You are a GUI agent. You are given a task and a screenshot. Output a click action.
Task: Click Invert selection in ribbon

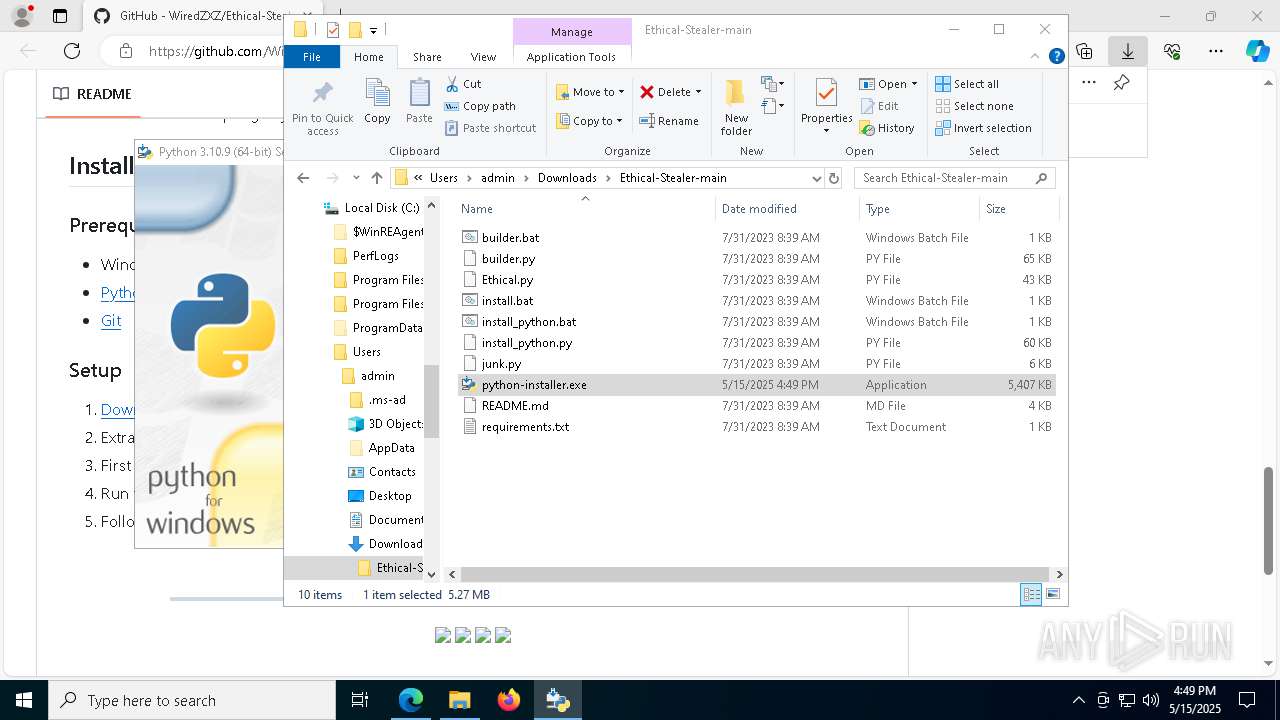983,128
